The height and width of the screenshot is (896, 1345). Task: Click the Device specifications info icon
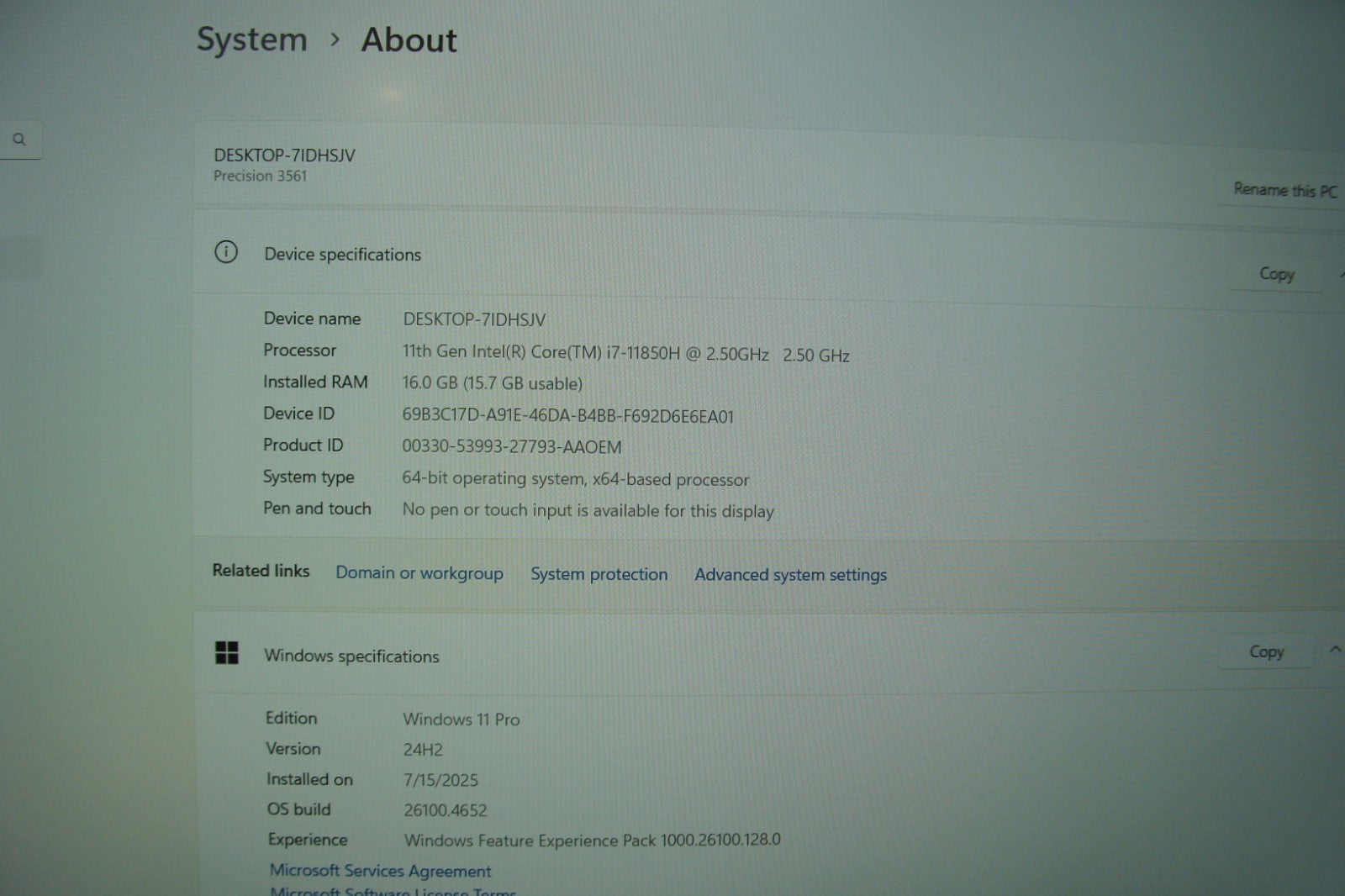point(226,252)
